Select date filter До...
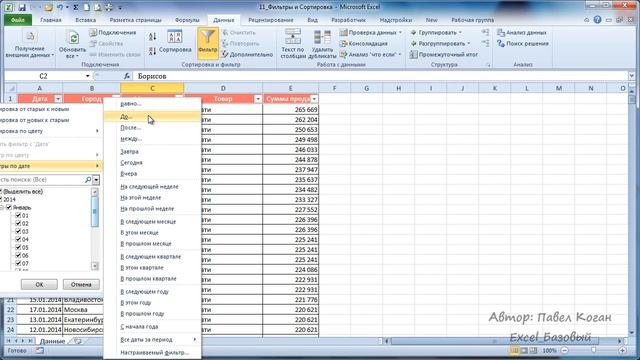 click(152, 117)
